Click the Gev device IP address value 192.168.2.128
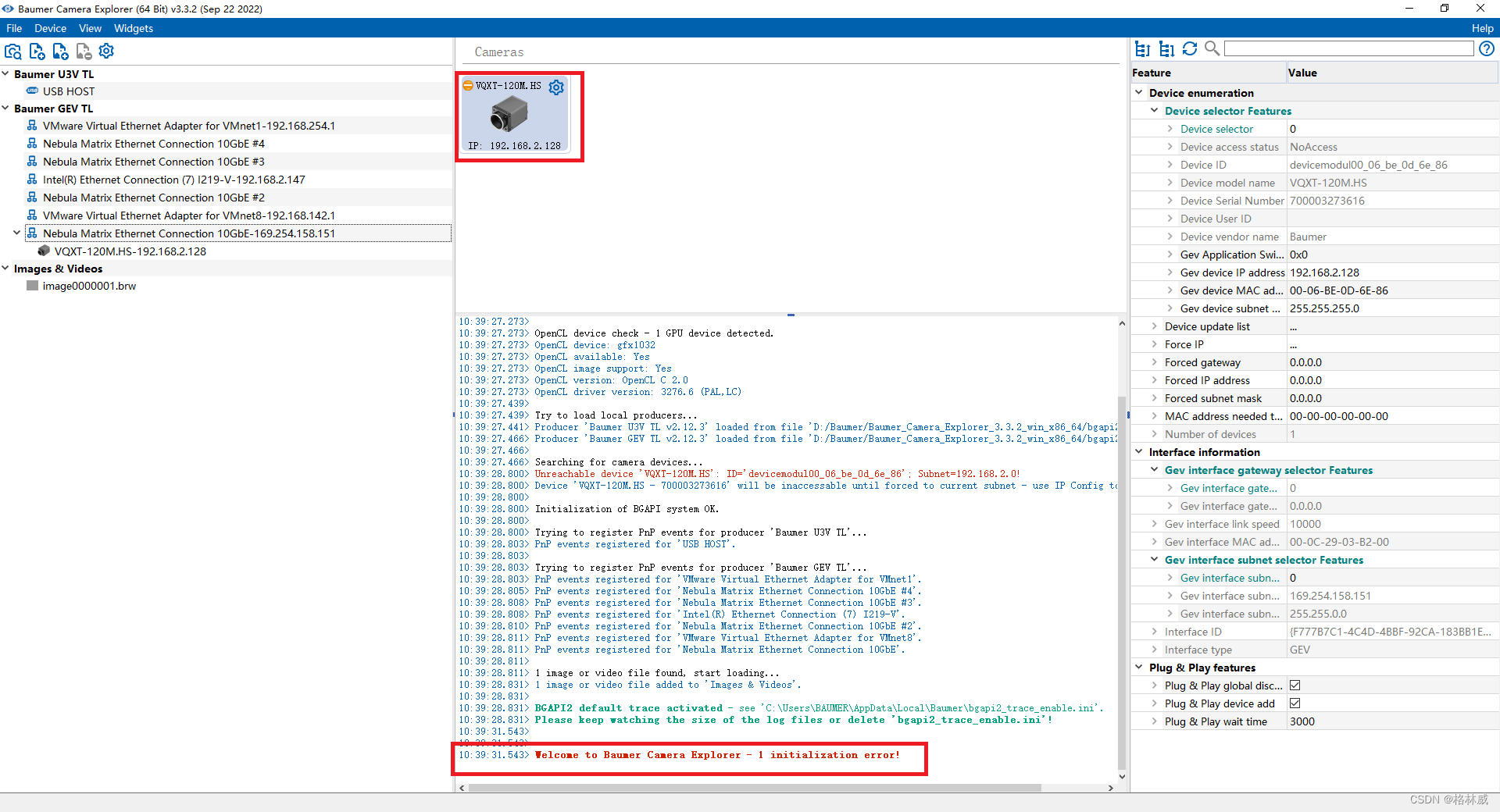The height and width of the screenshot is (812, 1500). pos(1324,272)
